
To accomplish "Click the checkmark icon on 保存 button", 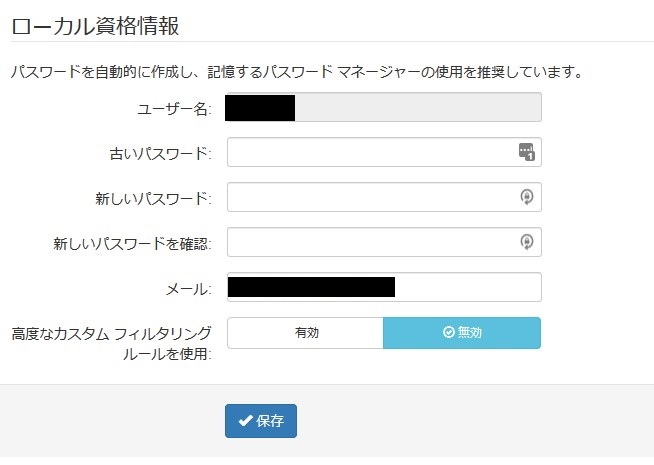I will tap(245, 421).
